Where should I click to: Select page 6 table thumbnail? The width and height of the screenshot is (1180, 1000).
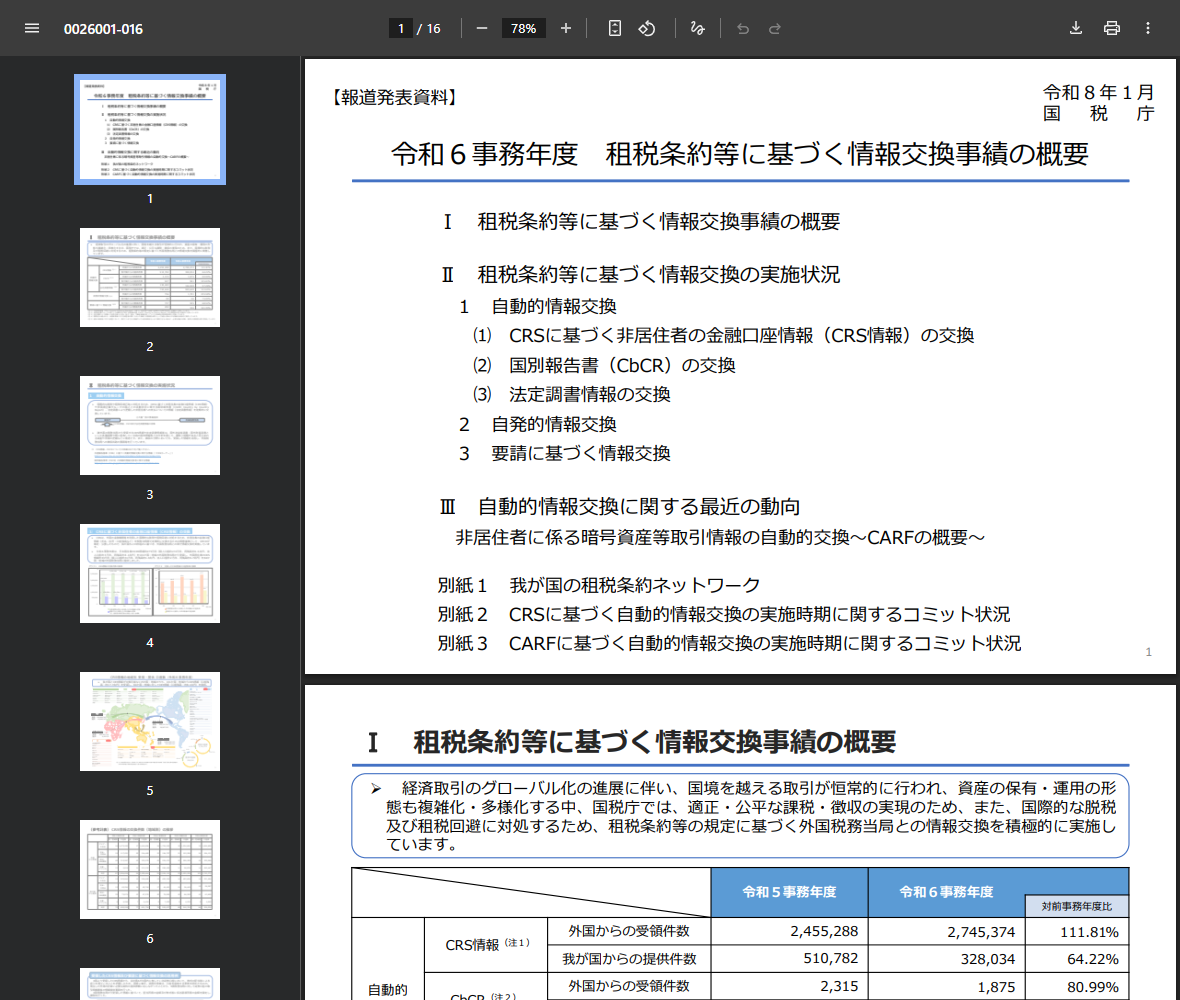pos(150,869)
